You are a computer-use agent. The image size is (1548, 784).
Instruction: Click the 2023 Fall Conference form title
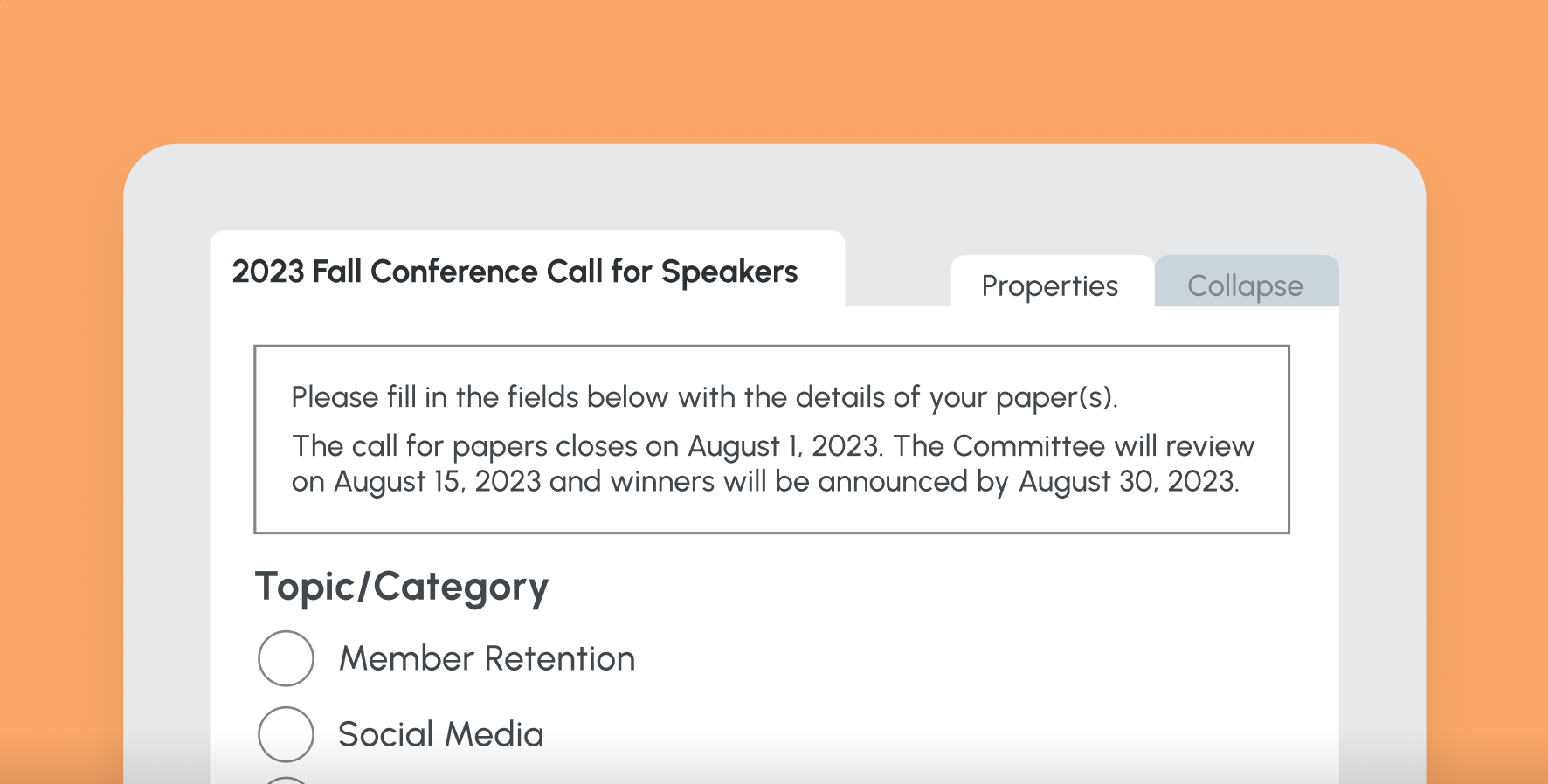click(515, 272)
